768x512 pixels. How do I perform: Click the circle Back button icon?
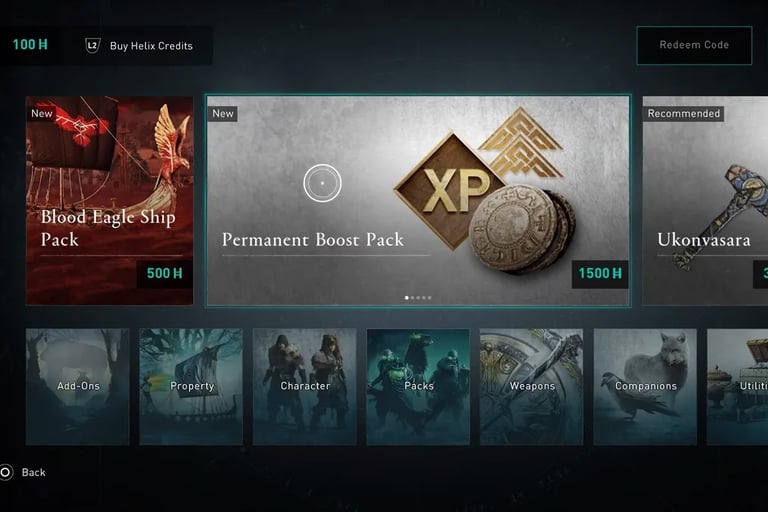coord(5,472)
